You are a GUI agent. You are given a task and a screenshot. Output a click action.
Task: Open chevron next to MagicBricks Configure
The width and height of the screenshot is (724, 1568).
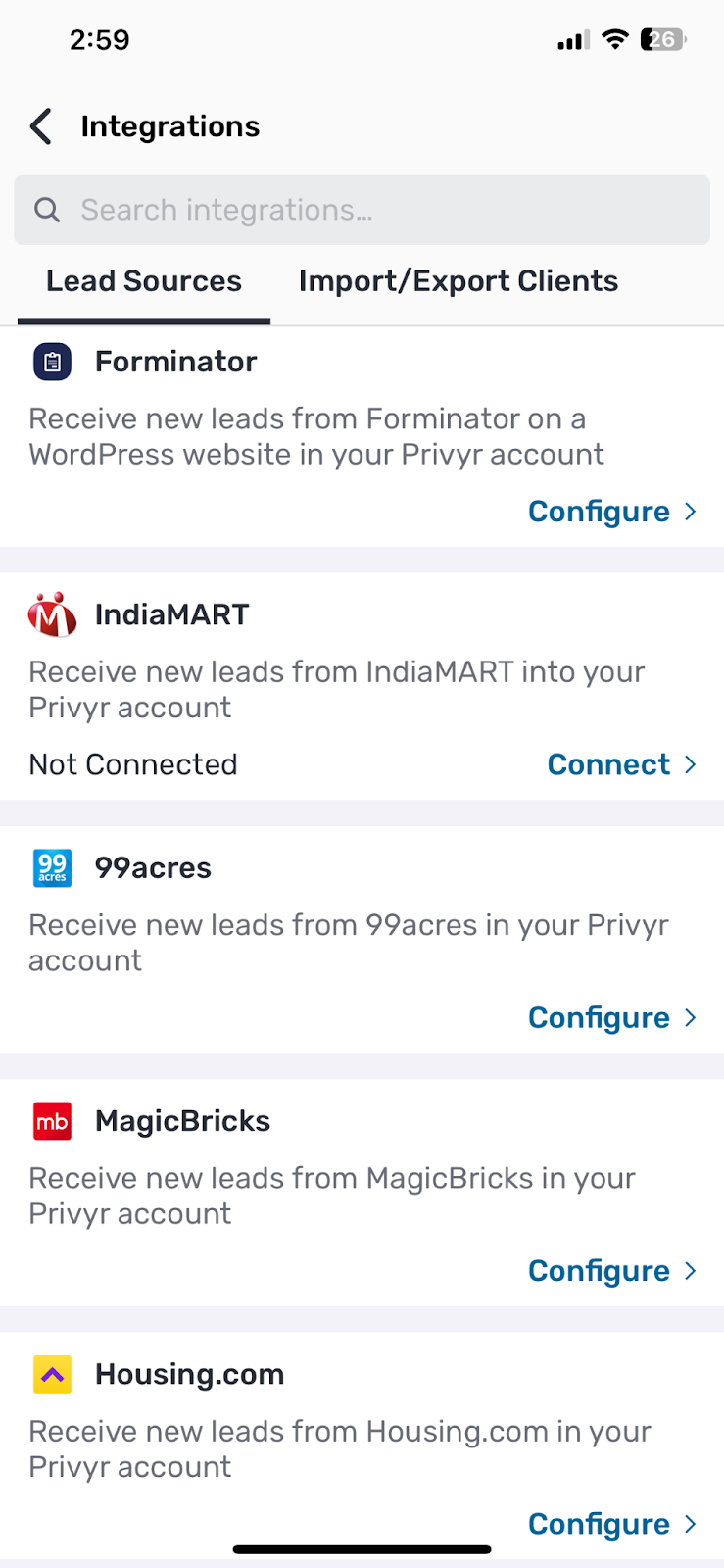tap(691, 1270)
